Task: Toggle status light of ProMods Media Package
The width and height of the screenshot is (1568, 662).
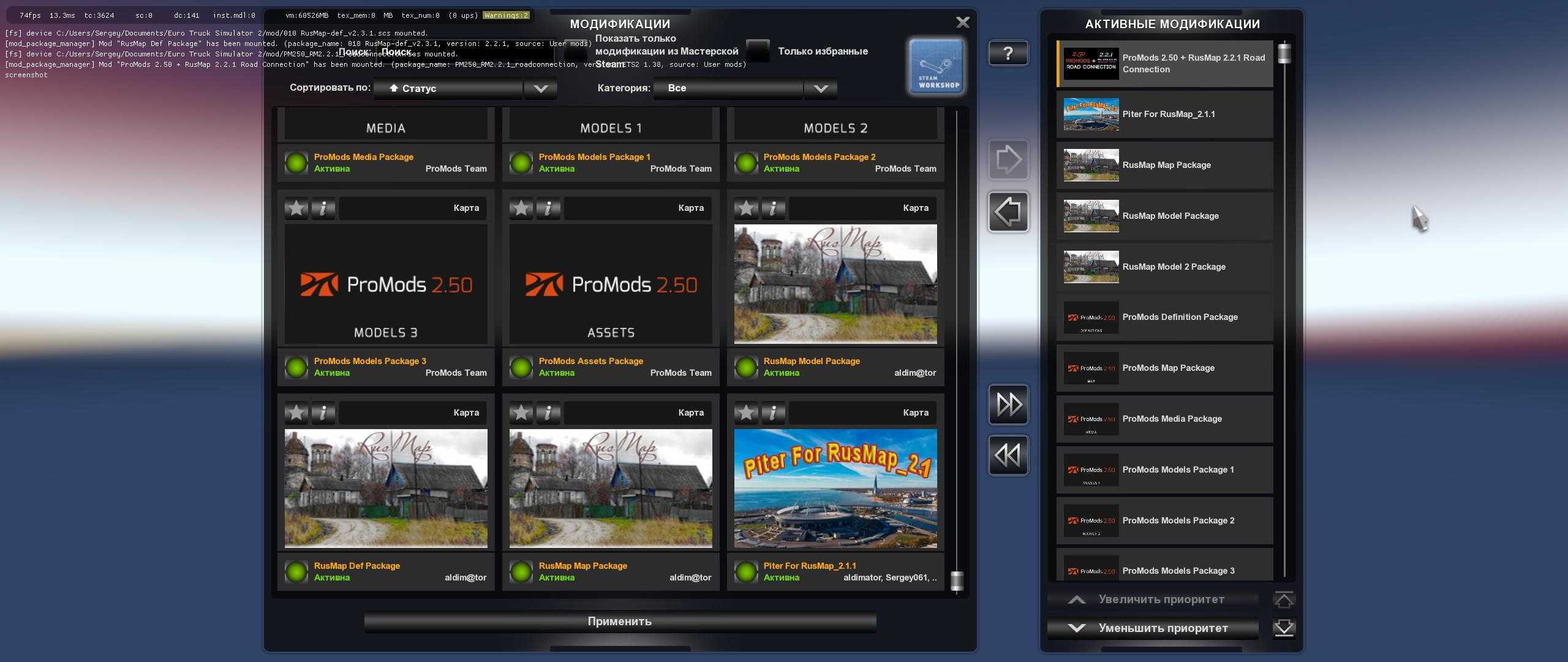Action: (296, 163)
